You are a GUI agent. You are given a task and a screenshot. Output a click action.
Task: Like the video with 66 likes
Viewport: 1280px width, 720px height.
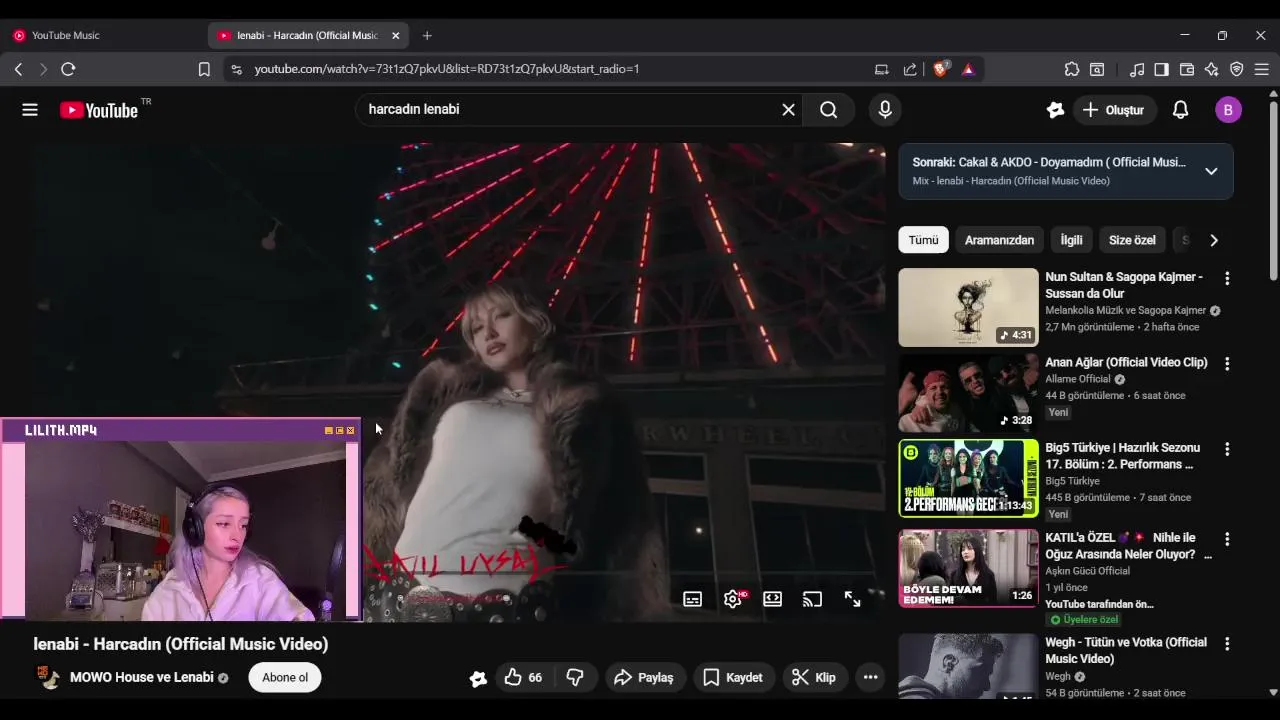(x=524, y=678)
